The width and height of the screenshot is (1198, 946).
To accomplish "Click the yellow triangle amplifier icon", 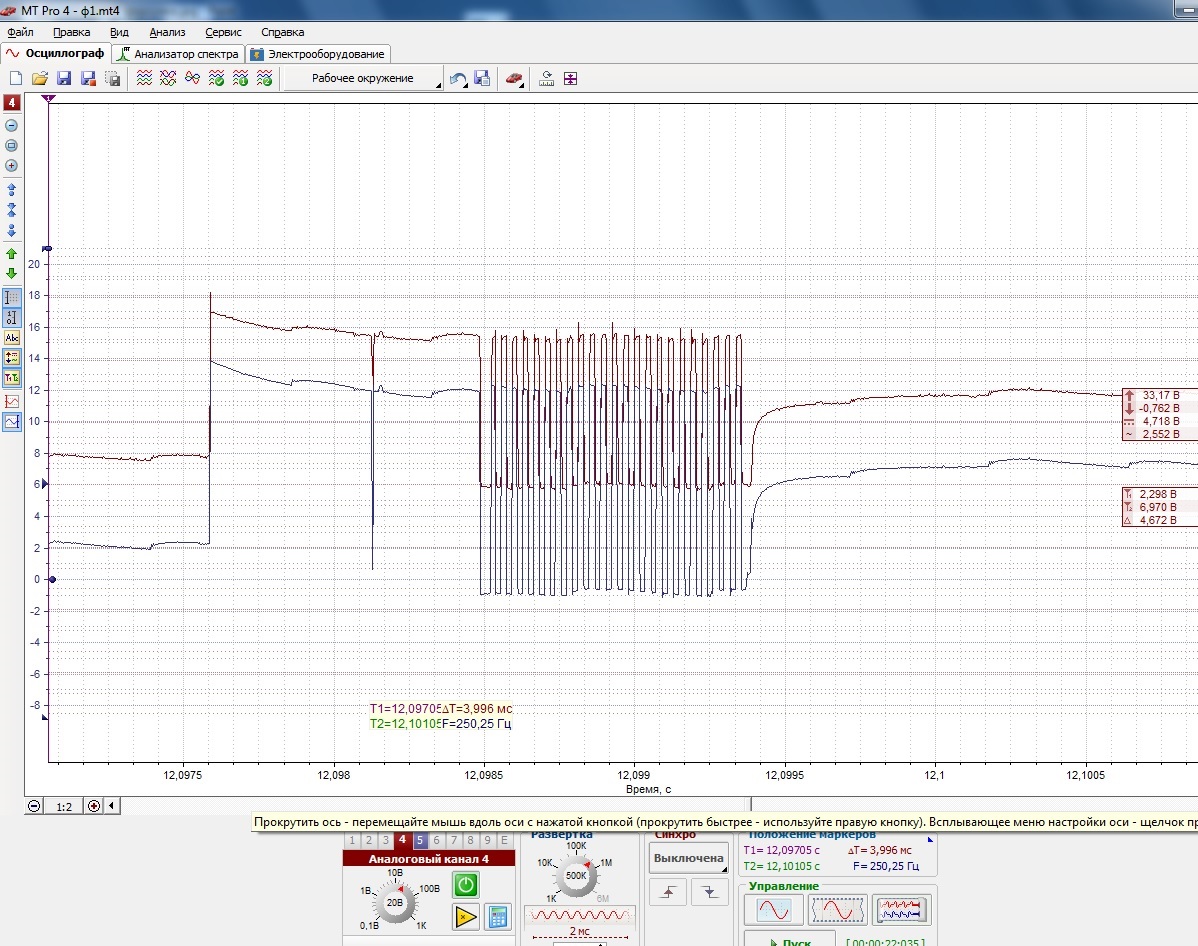I will [x=465, y=916].
